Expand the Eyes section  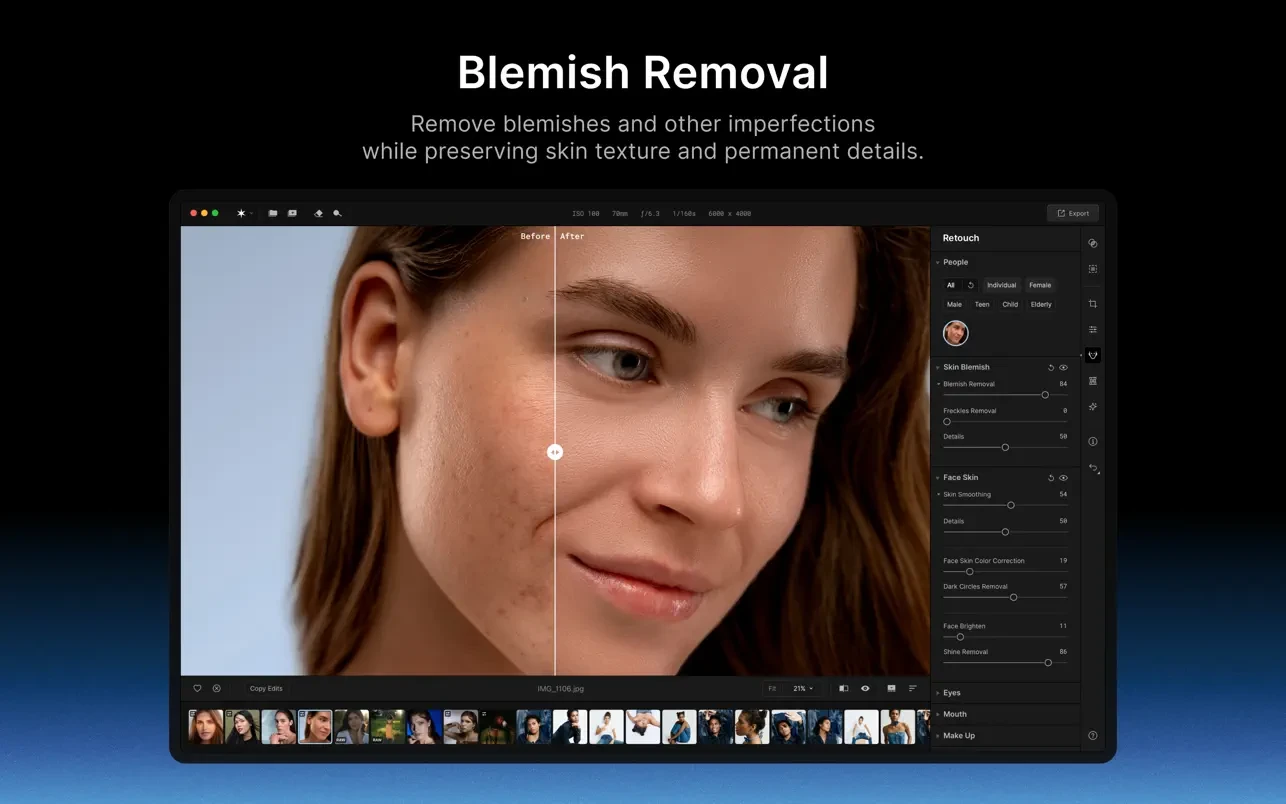pos(952,692)
